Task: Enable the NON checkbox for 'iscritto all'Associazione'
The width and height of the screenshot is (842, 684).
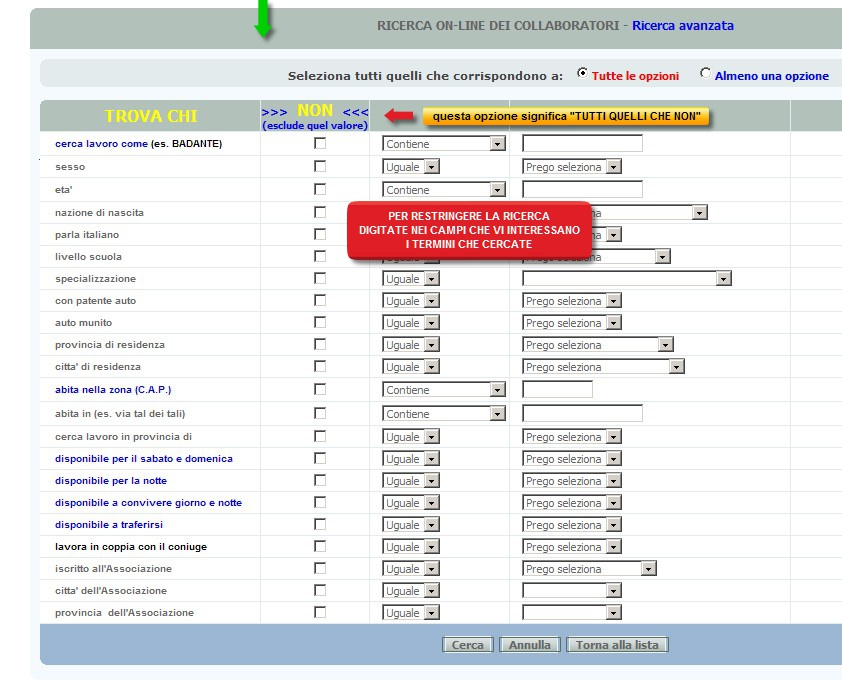Action: tap(320, 569)
